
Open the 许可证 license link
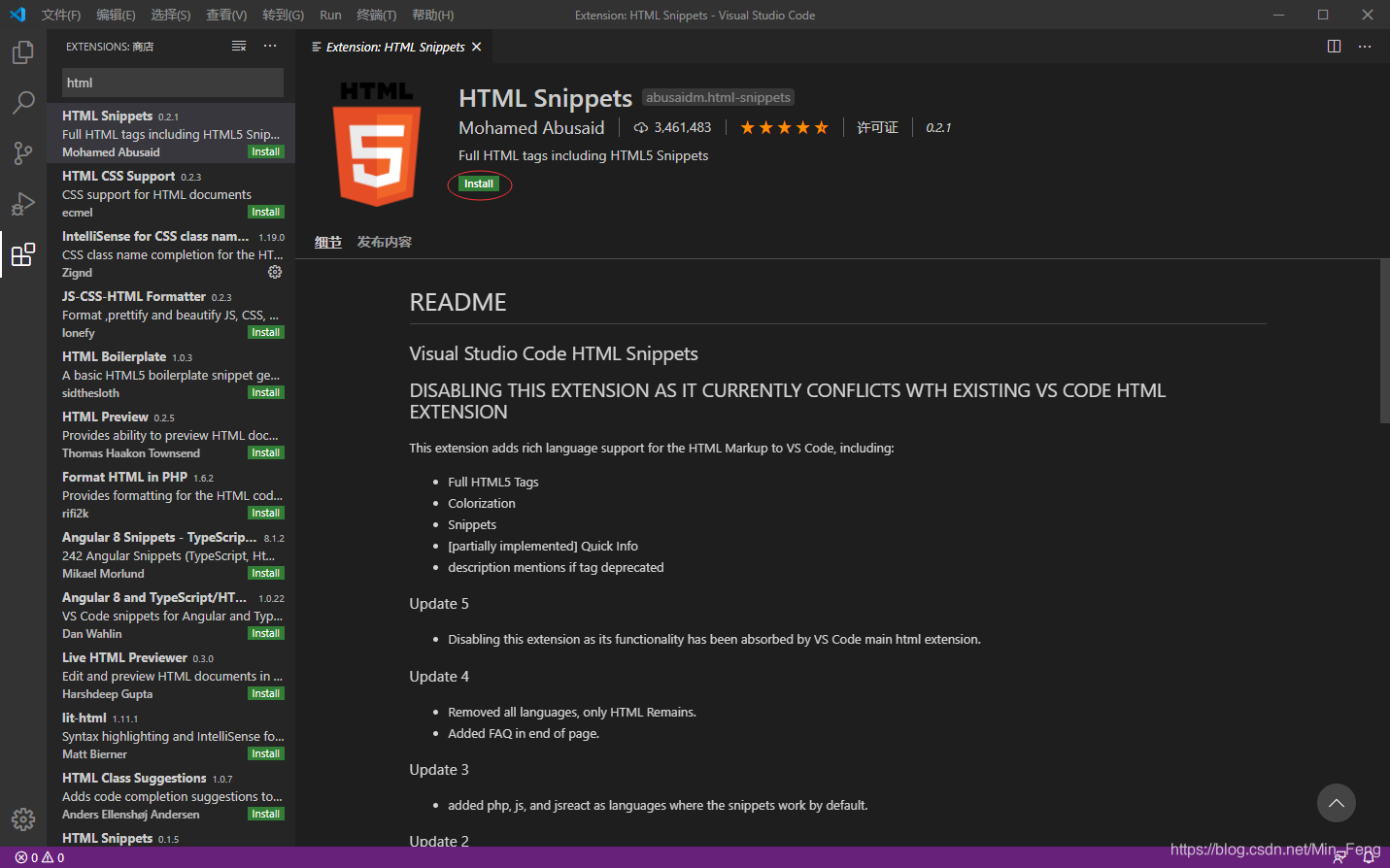coord(877,127)
